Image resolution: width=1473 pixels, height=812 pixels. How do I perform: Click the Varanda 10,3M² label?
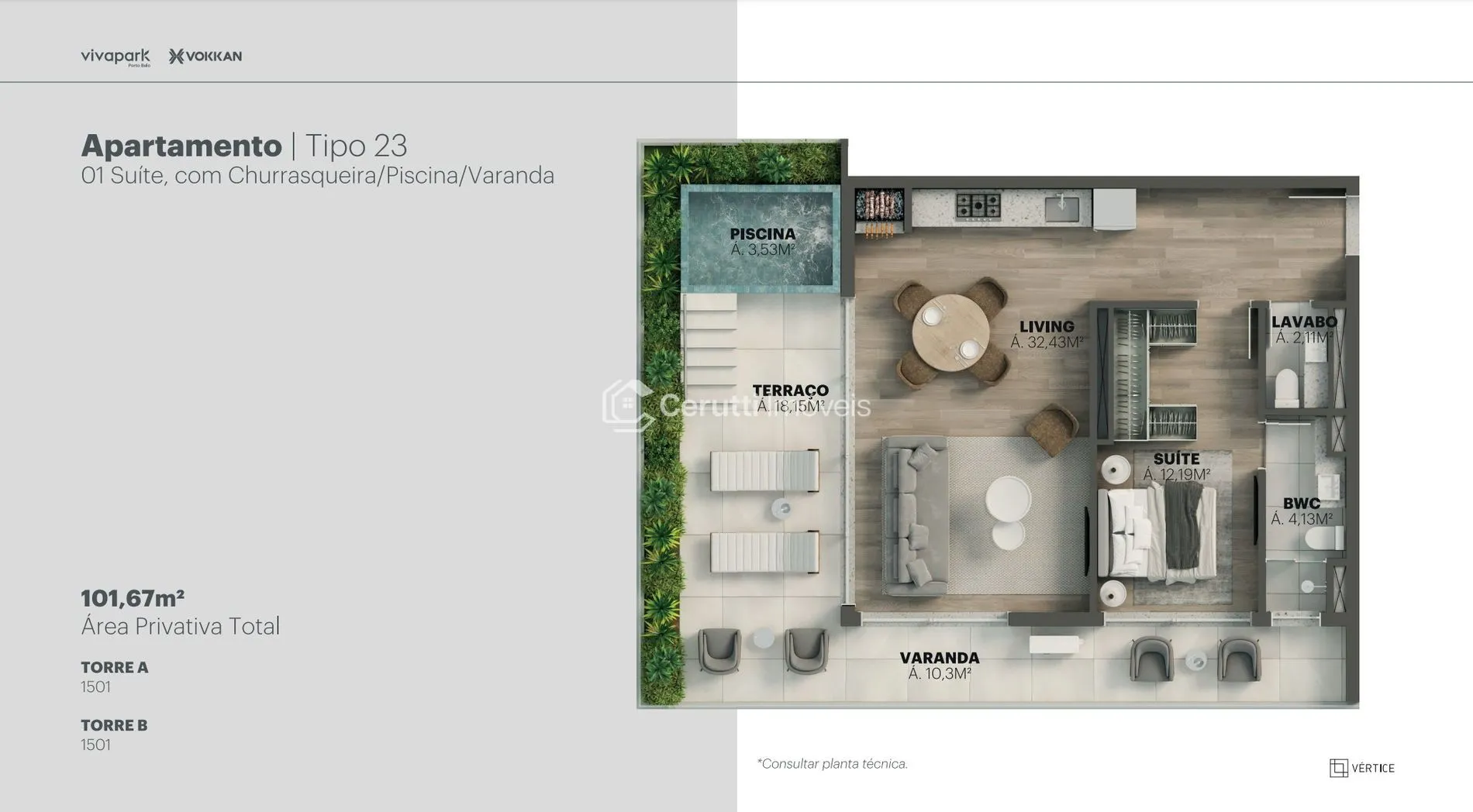coord(939,666)
